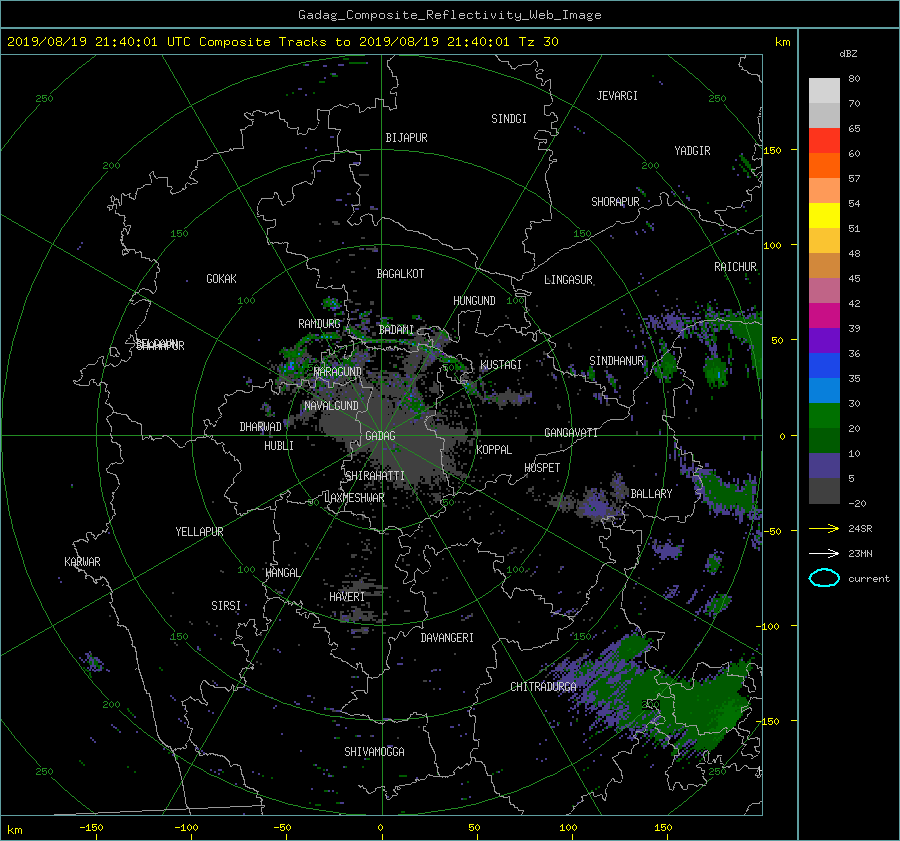The width and height of the screenshot is (900, 841).
Task: Select the DHARWAD city label
Action: pos(260,427)
